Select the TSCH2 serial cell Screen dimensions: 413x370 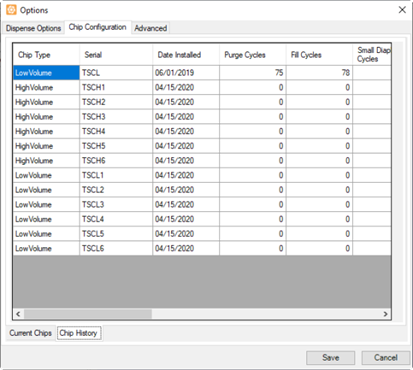point(116,102)
